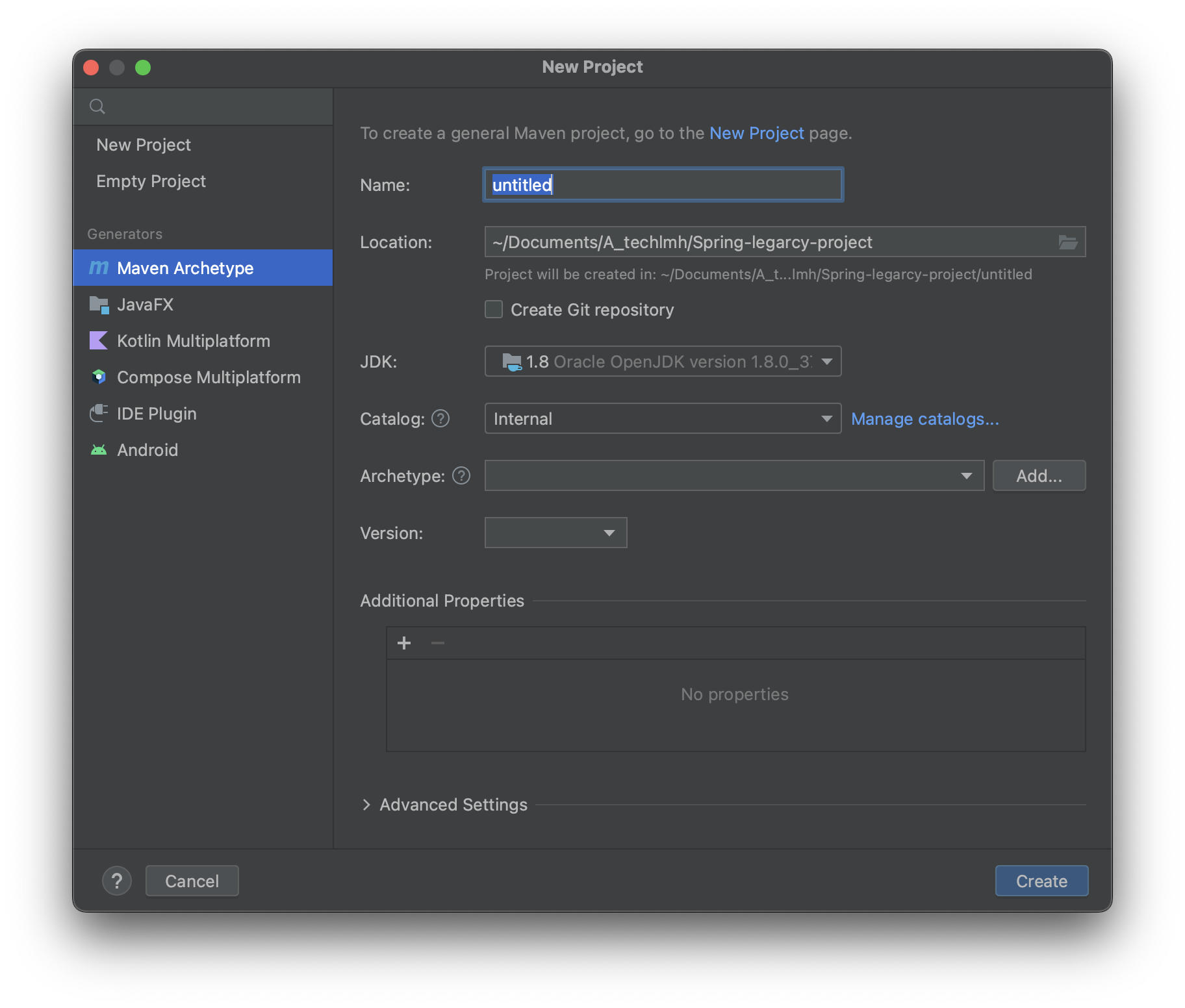Open help tooltip next to Catalog
Image resolution: width=1185 pixels, height=1008 pixels.
coord(440,419)
